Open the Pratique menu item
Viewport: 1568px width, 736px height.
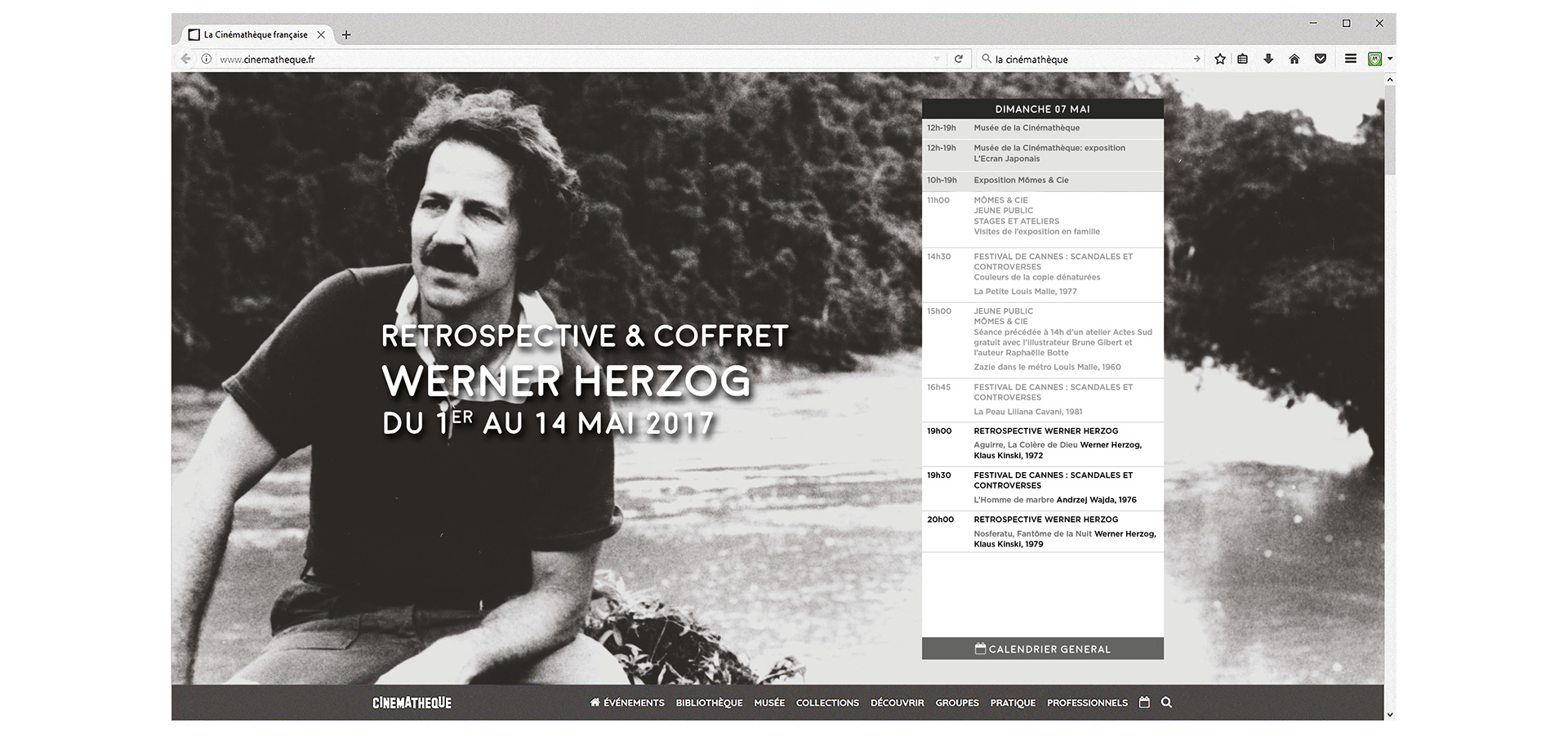[1013, 703]
